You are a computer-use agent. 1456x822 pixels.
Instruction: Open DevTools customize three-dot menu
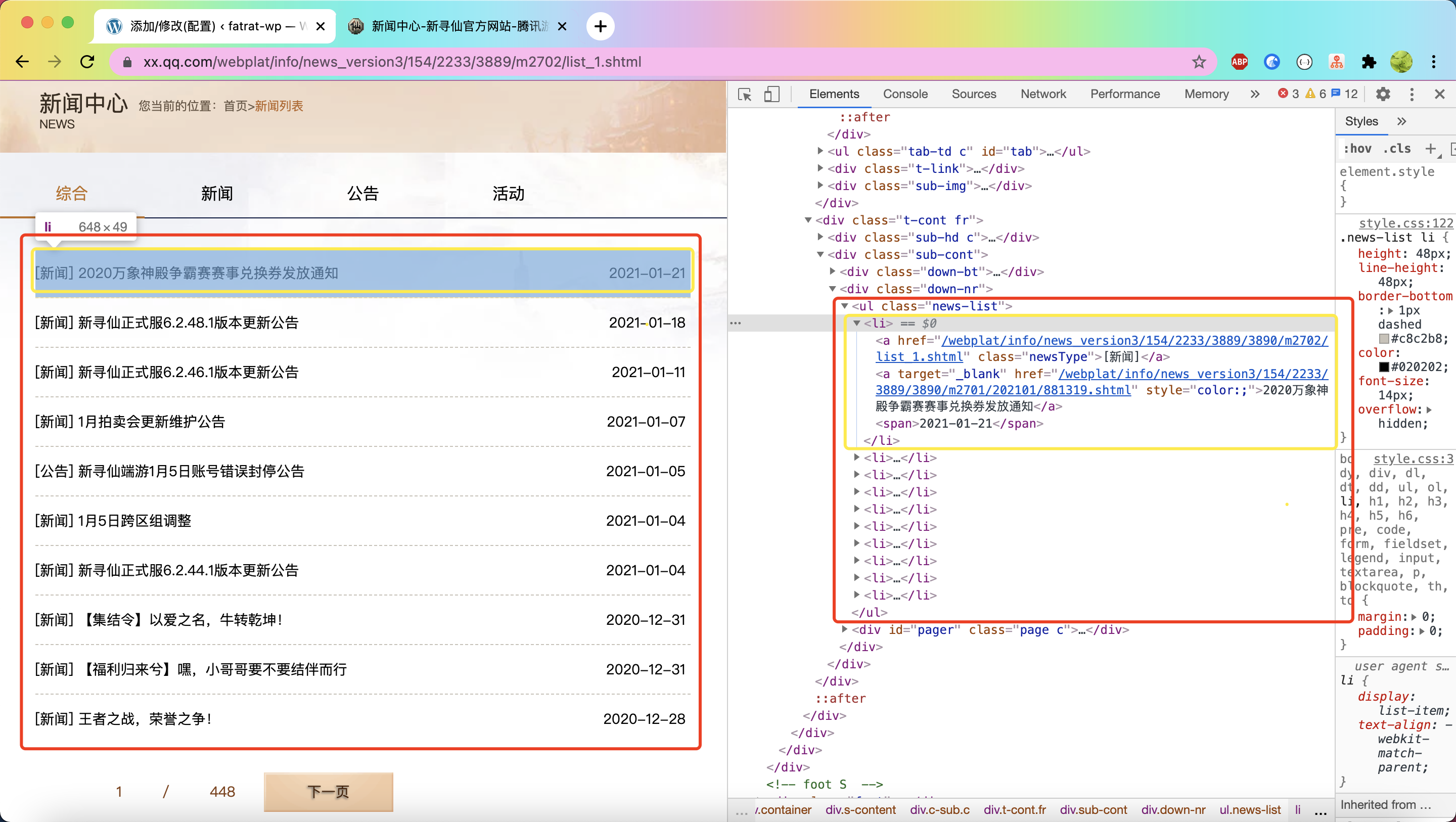(x=1412, y=94)
